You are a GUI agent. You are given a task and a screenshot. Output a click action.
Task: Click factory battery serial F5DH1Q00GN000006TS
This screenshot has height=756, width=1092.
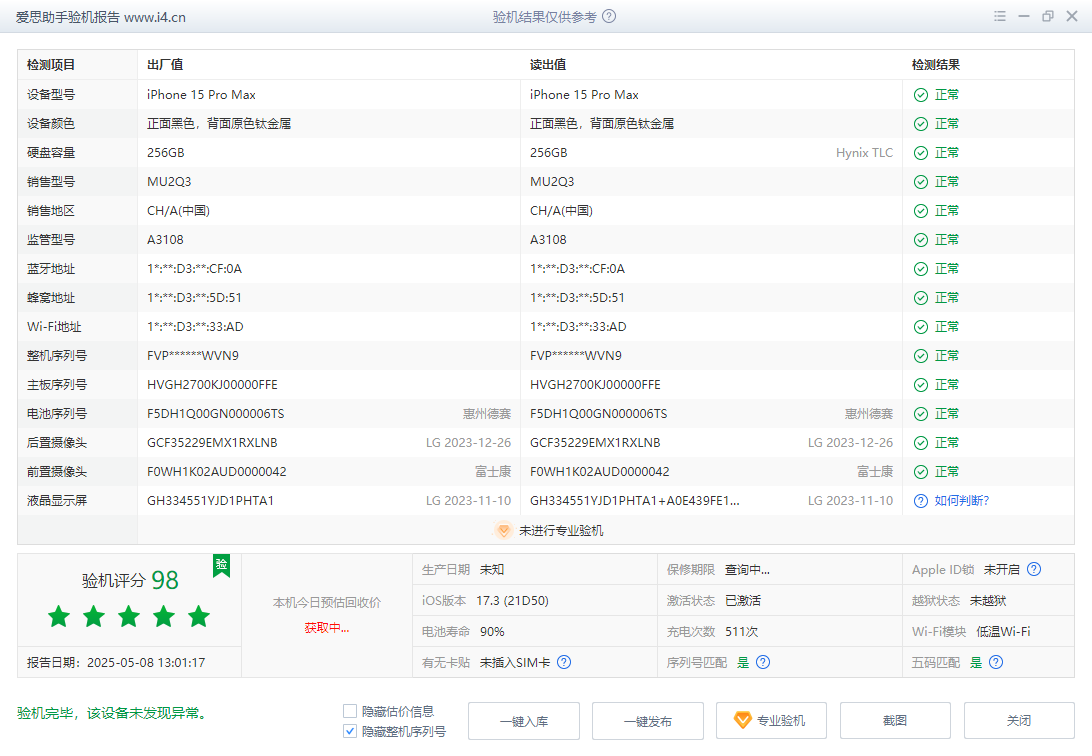point(216,414)
